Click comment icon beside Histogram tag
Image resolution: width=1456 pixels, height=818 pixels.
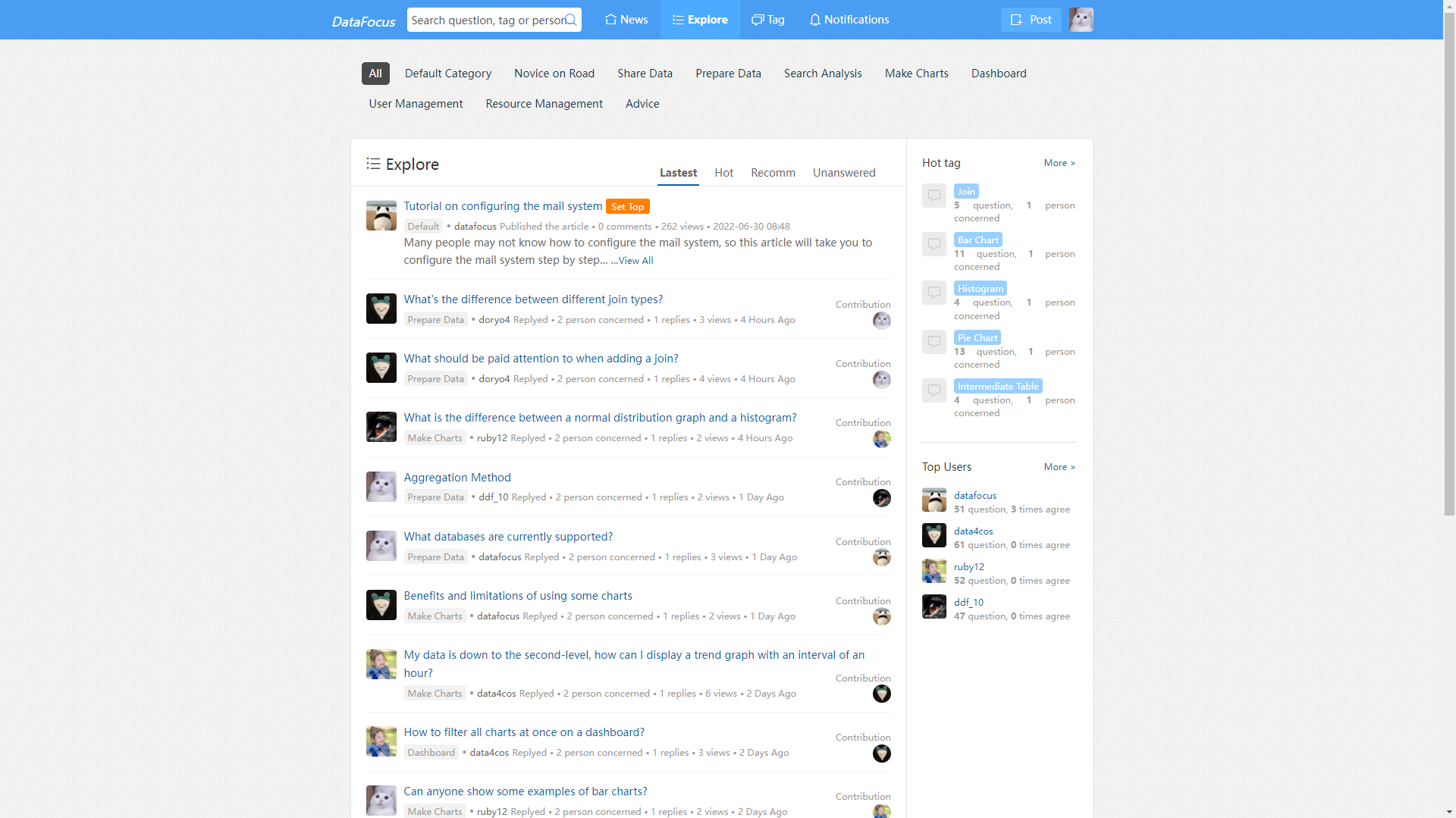click(934, 293)
